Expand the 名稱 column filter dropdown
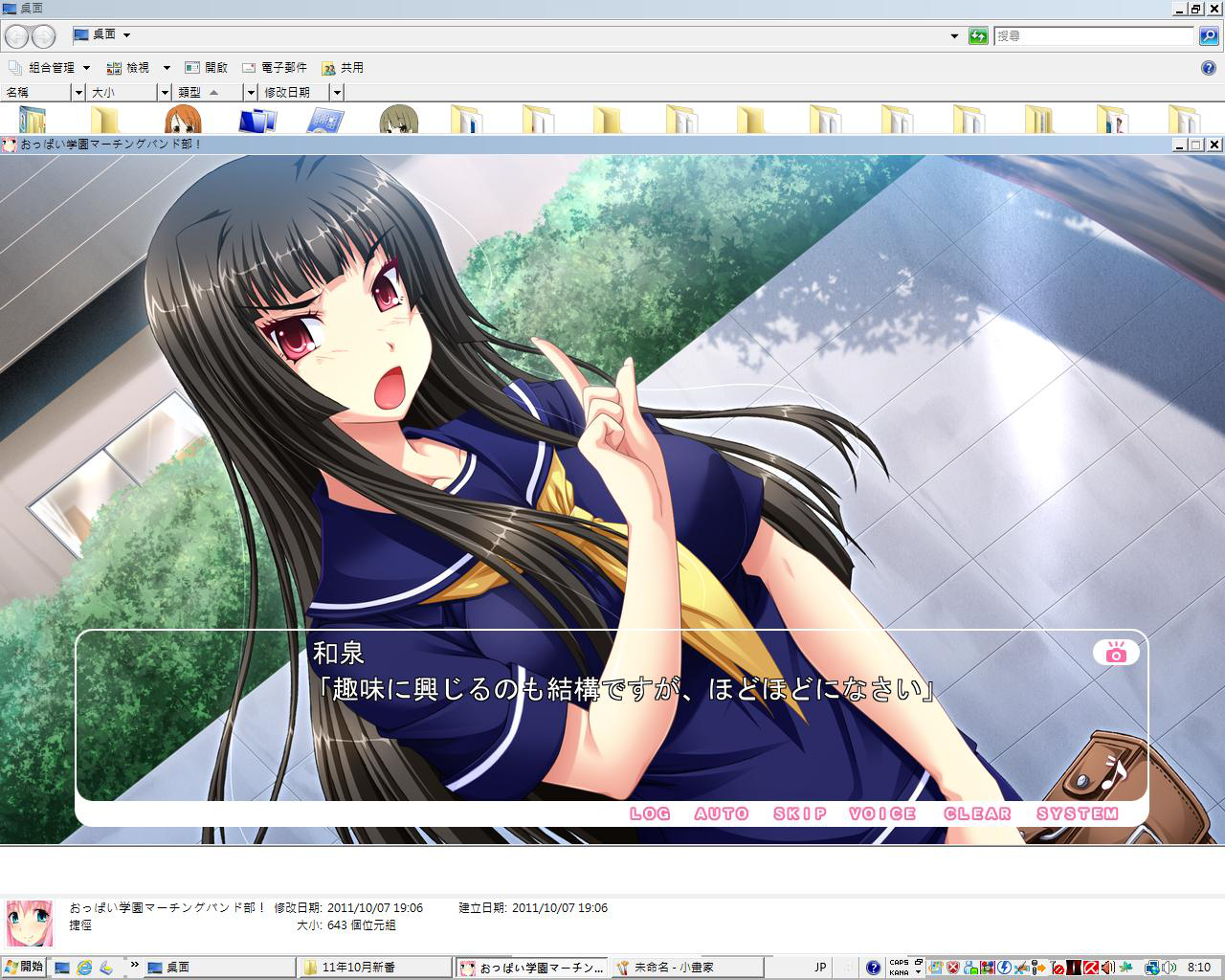The height and width of the screenshot is (980, 1225). coord(78,92)
